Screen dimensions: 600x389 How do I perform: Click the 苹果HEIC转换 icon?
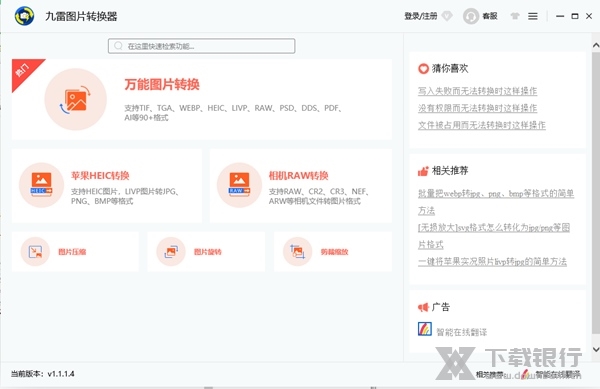coord(41,185)
